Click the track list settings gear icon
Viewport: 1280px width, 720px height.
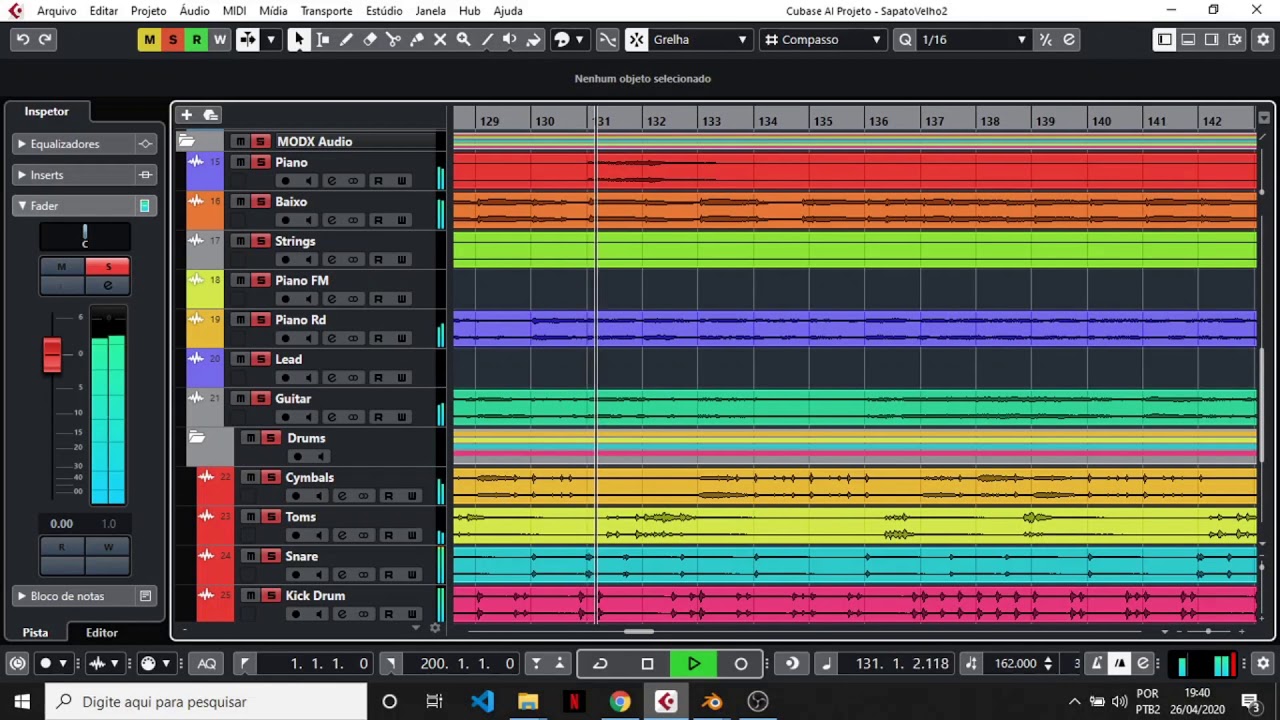coord(435,628)
